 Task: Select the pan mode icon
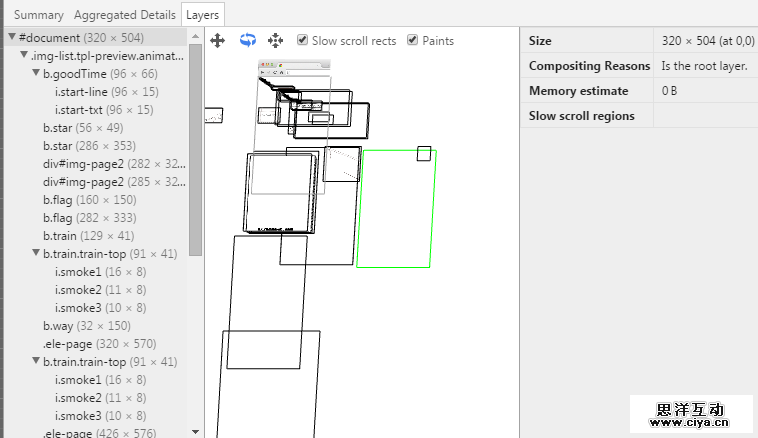point(217,41)
